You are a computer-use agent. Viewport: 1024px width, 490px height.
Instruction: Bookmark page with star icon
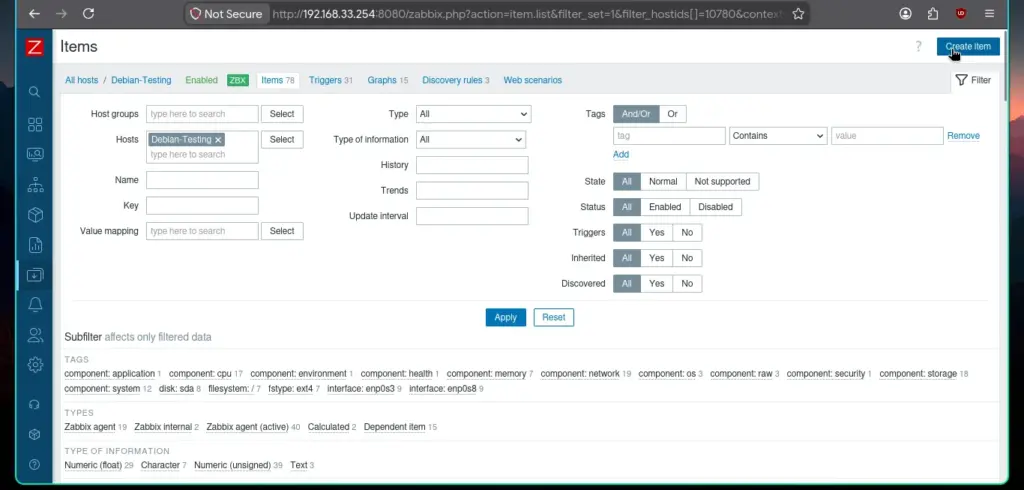[798, 14]
